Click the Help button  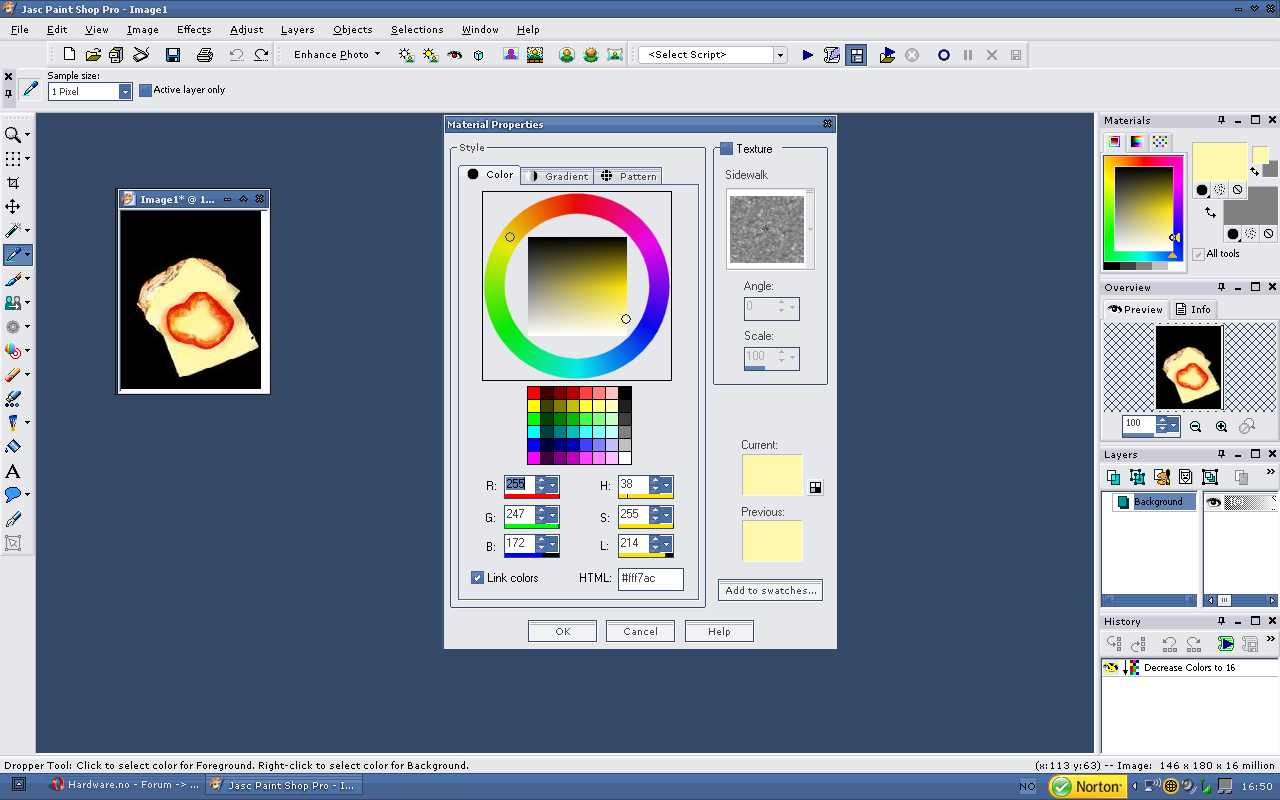pyautogui.click(x=719, y=631)
